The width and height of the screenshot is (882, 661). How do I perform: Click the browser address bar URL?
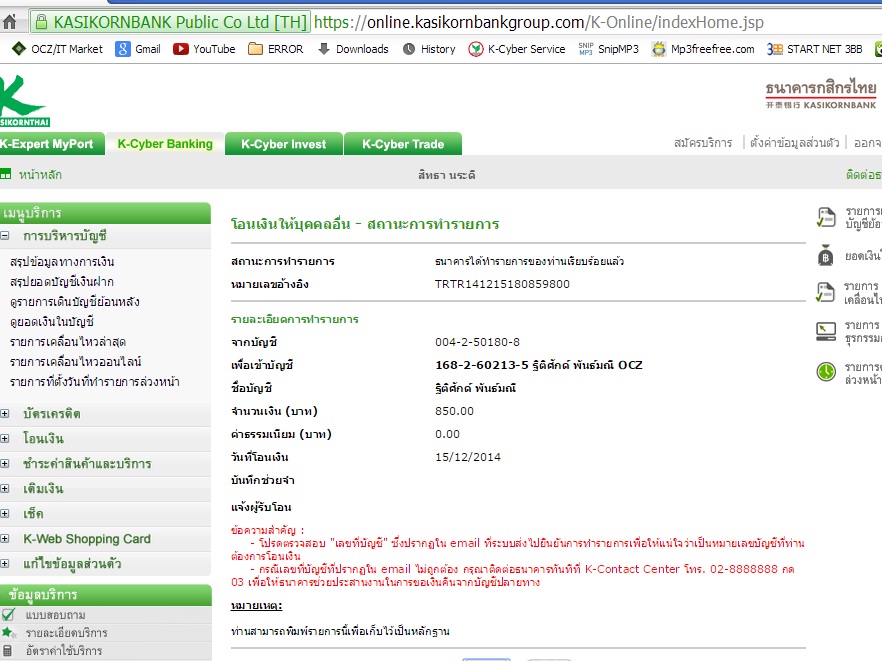[538, 23]
